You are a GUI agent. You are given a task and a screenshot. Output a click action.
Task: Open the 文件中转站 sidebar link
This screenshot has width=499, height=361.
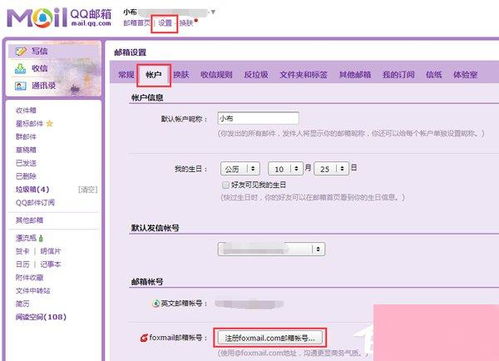[33, 291]
